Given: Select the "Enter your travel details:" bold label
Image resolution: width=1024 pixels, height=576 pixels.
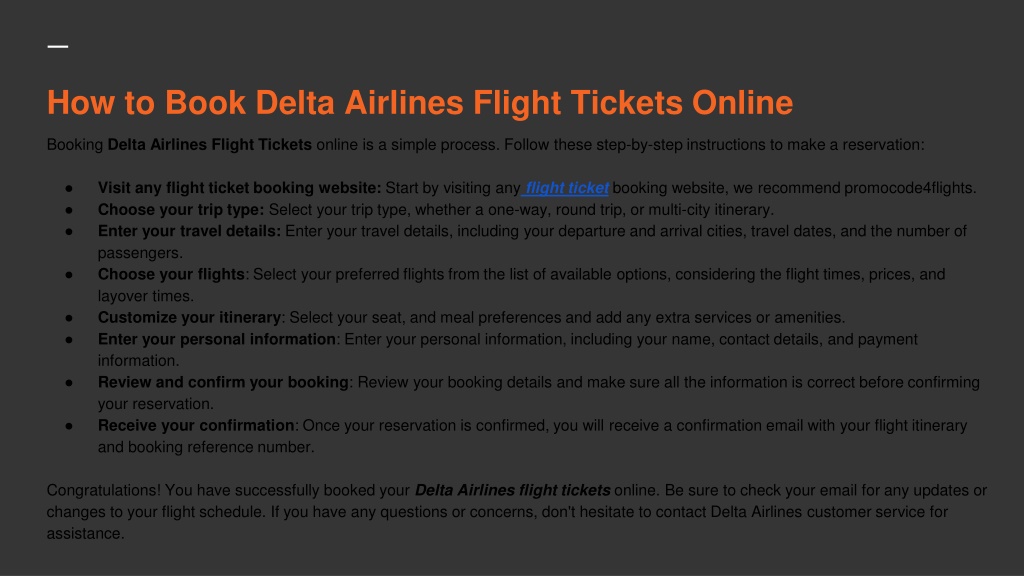Looking at the screenshot, I should pos(189,231).
